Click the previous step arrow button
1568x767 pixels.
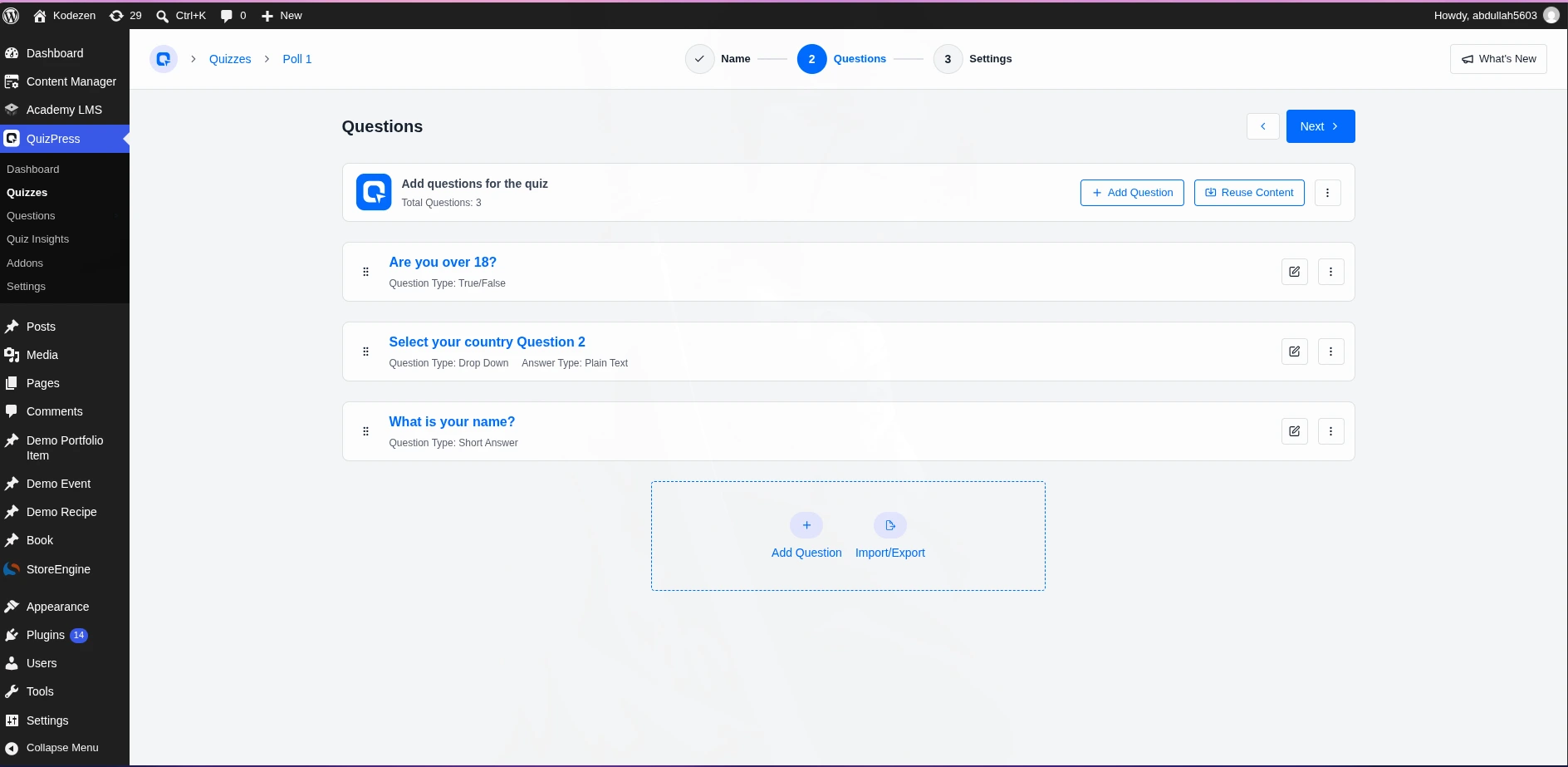[x=1262, y=126]
